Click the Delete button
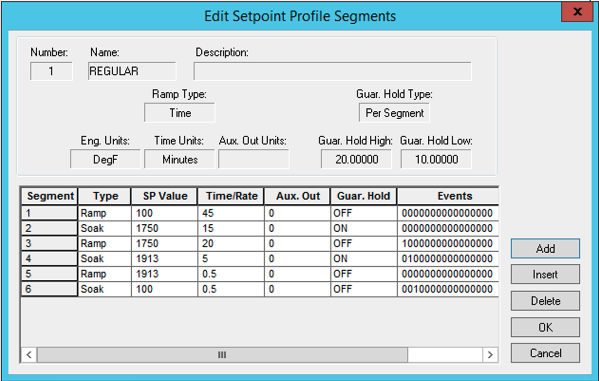The height and width of the screenshot is (381, 599). [545, 301]
